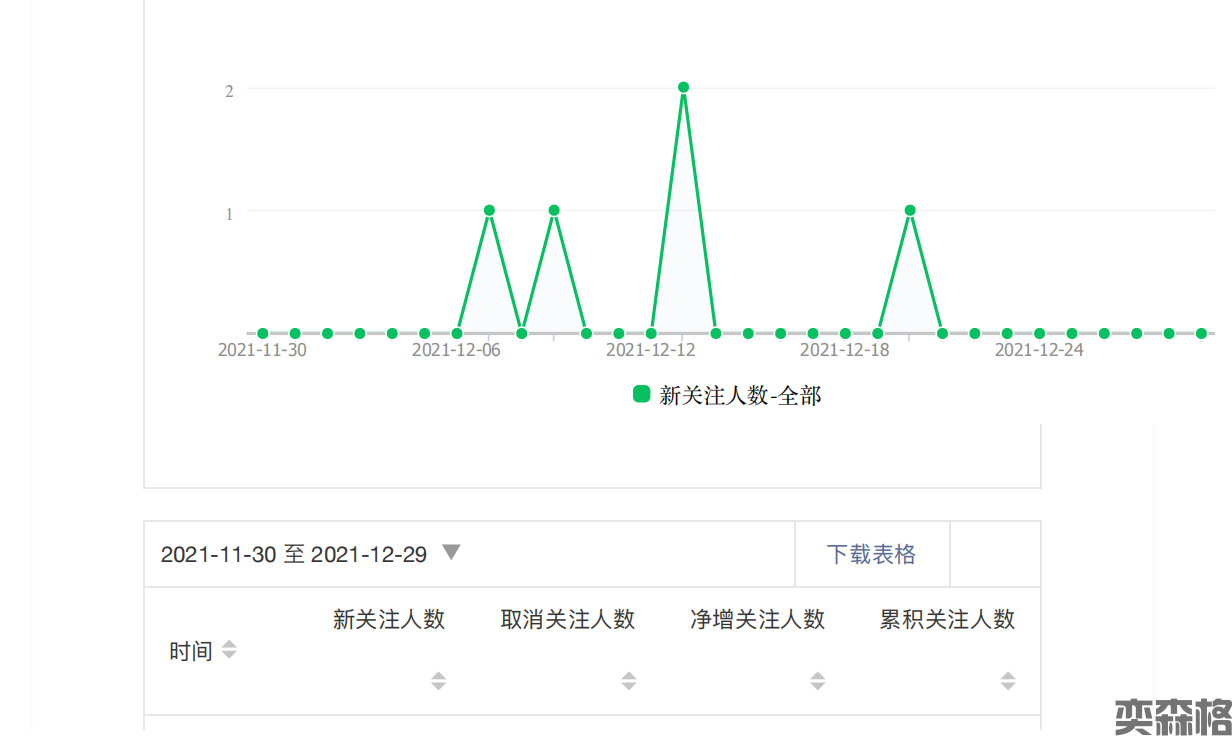The width and height of the screenshot is (1232, 736).
Task: Select the first peak data point after 2021-12-06
Action: 489,211
